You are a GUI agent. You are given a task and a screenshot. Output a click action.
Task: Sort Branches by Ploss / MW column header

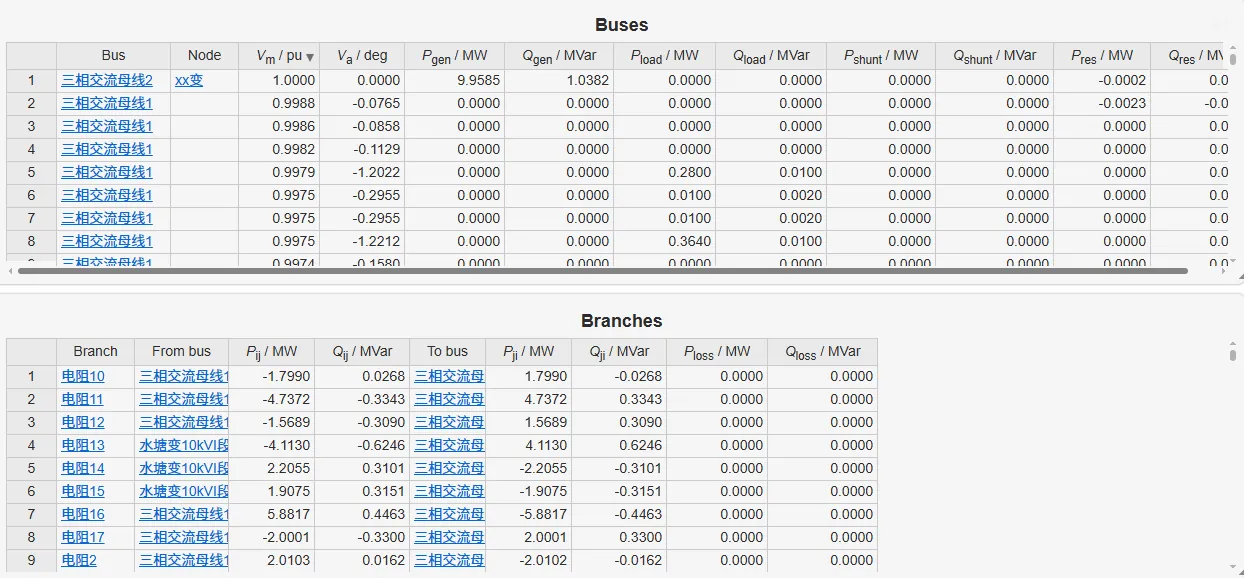coord(717,352)
